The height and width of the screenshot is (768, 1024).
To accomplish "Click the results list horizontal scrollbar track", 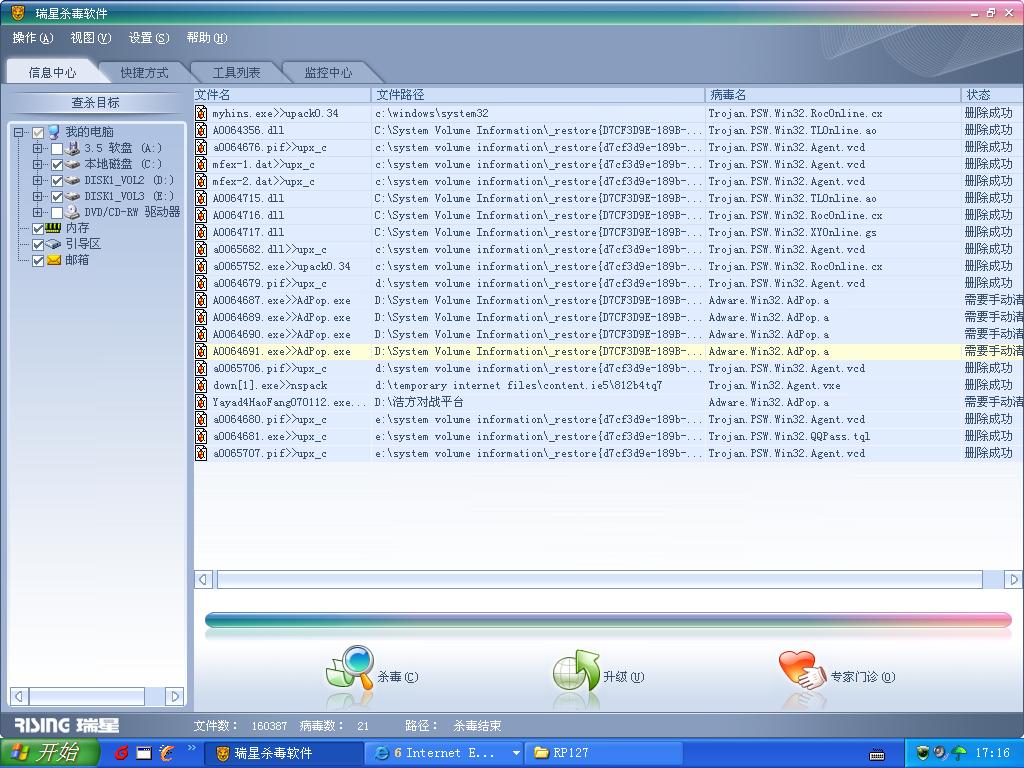I will (608, 579).
